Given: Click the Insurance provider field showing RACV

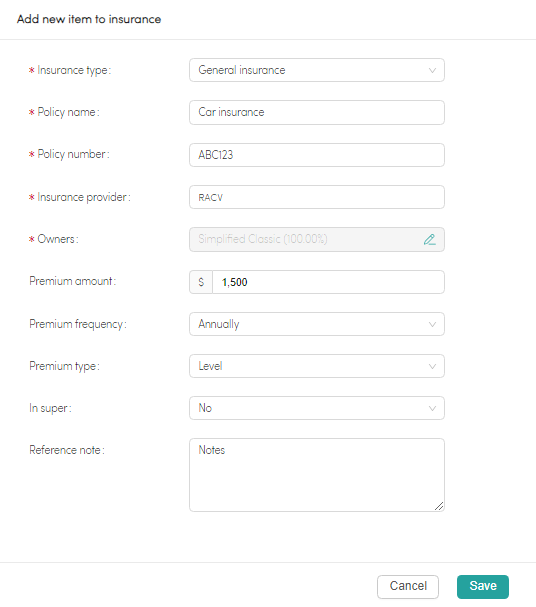Looking at the screenshot, I should point(317,197).
